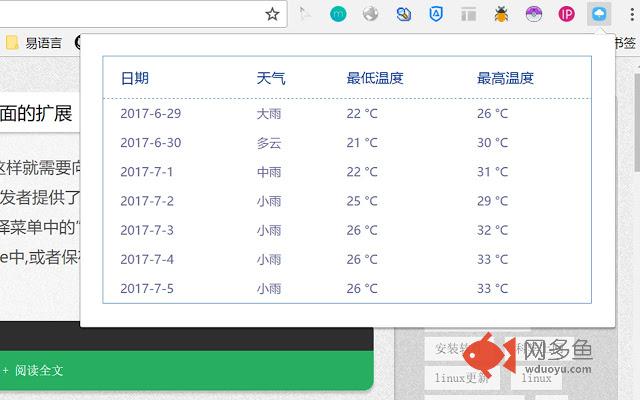Click the 30 °C high for 2017-6-30

point(493,143)
